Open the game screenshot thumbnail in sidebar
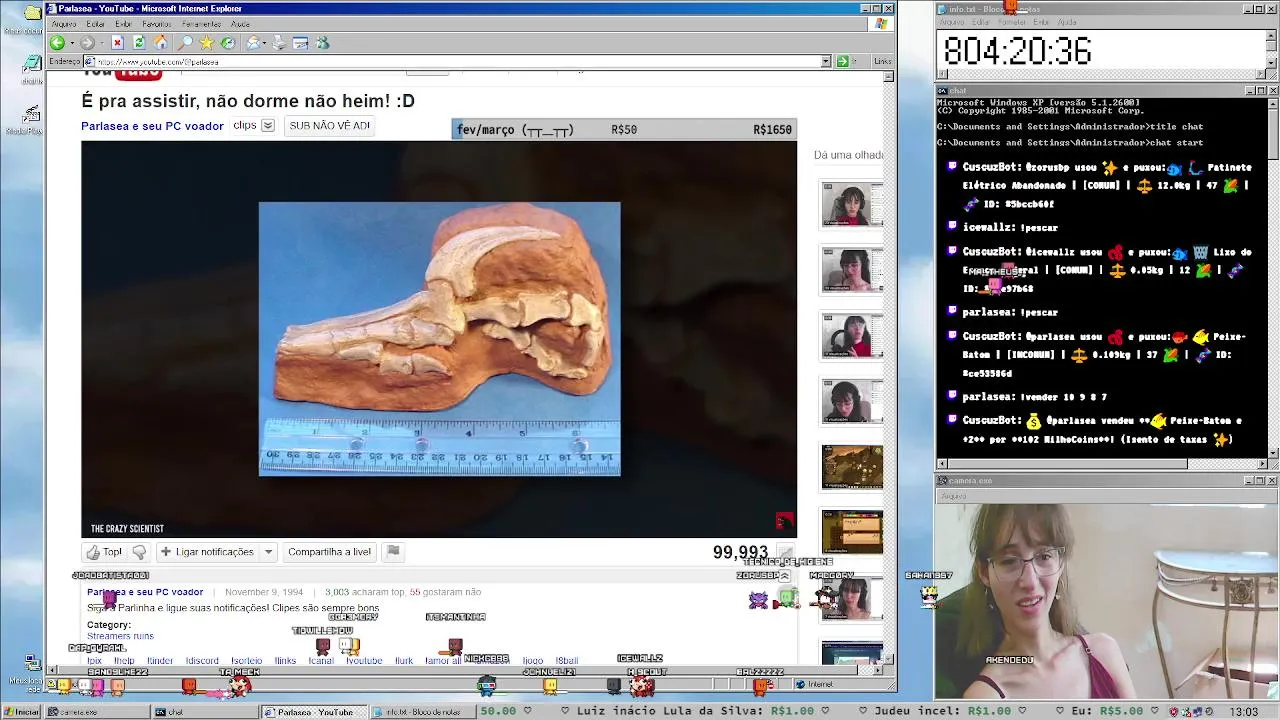The height and width of the screenshot is (720, 1280). coord(852,467)
